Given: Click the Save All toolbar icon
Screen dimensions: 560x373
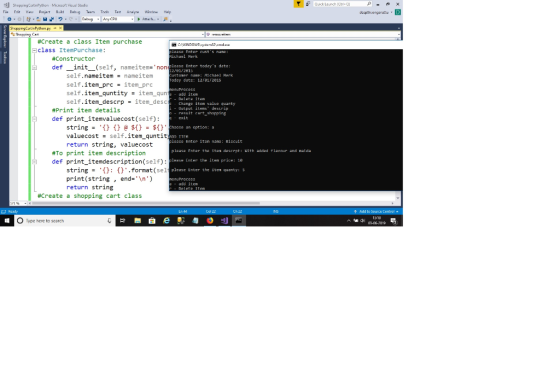Looking at the screenshot, I should 51,19.
